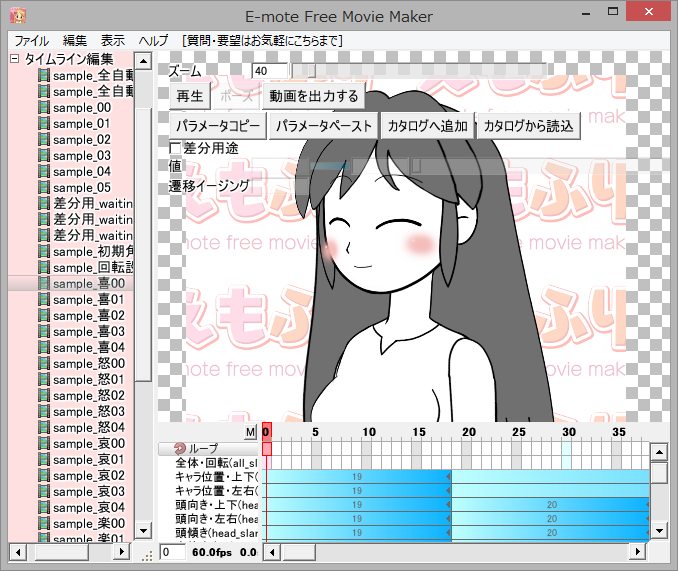This screenshot has width=678, height=571.
Task: Click the film icon beside sample_05
Action: coord(44,188)
